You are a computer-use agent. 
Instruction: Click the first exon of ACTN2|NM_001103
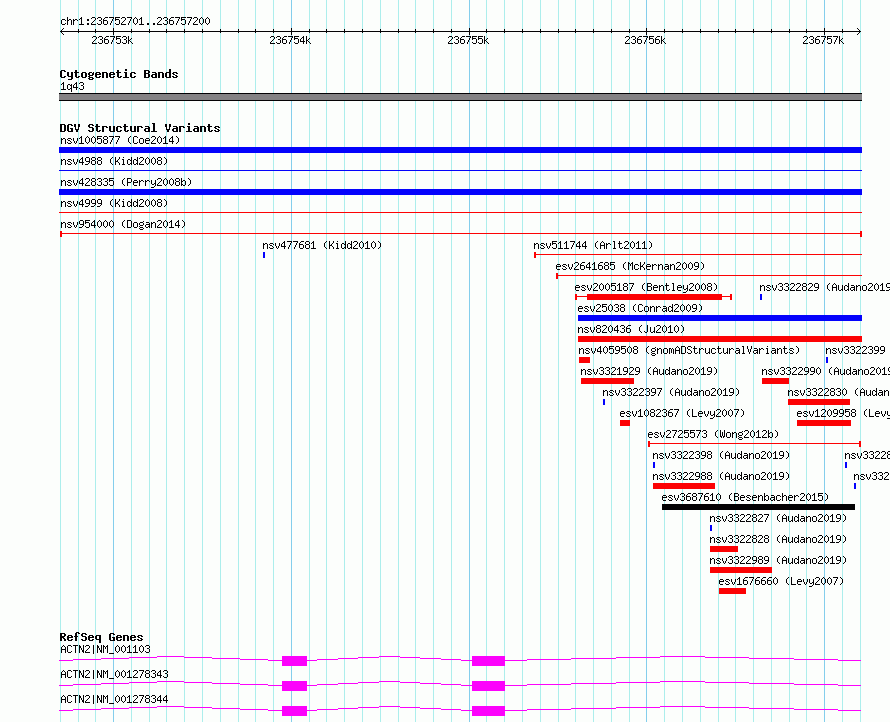pos(295,661)
